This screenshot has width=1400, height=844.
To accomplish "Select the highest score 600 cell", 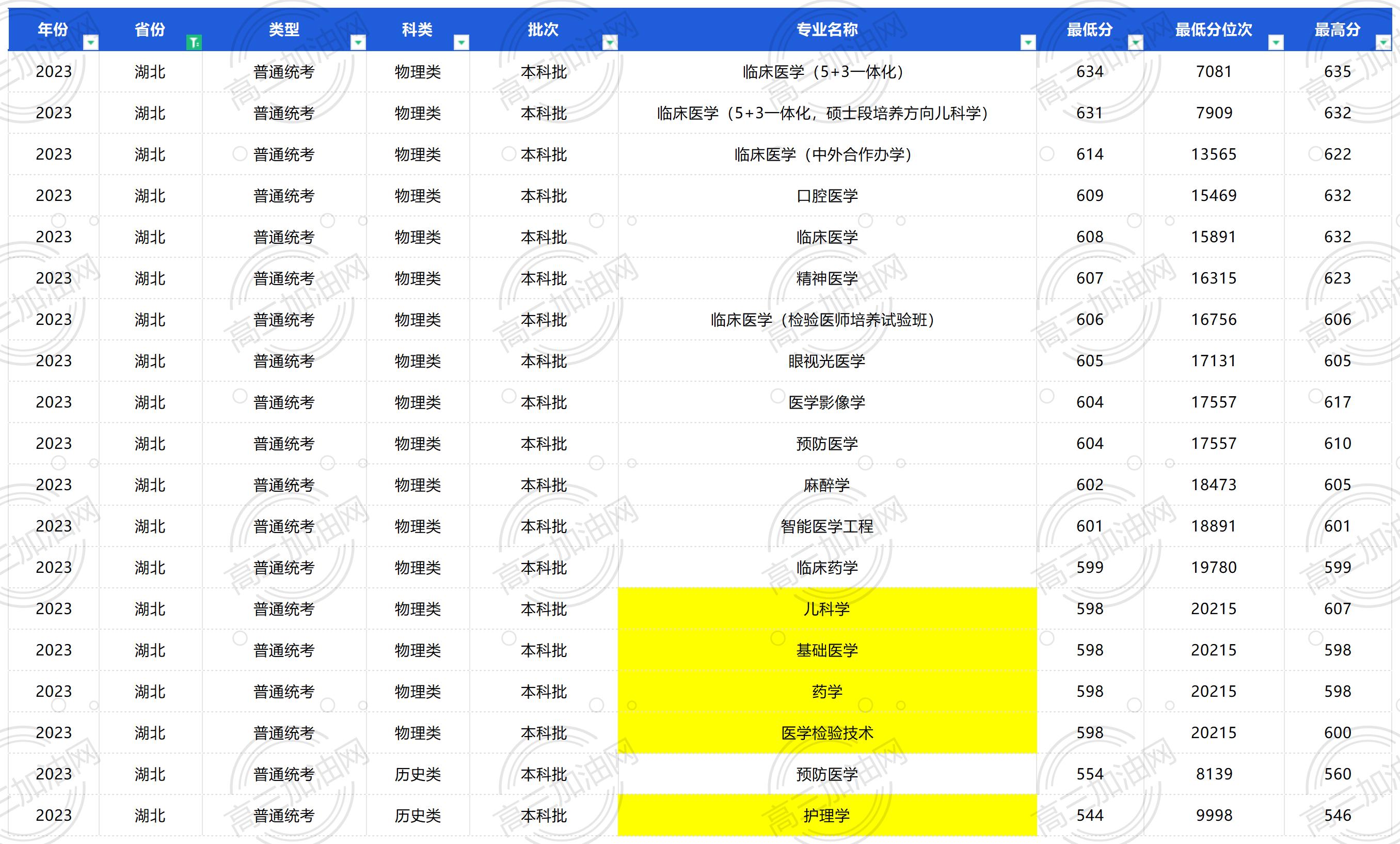I will pos(1338,732).
